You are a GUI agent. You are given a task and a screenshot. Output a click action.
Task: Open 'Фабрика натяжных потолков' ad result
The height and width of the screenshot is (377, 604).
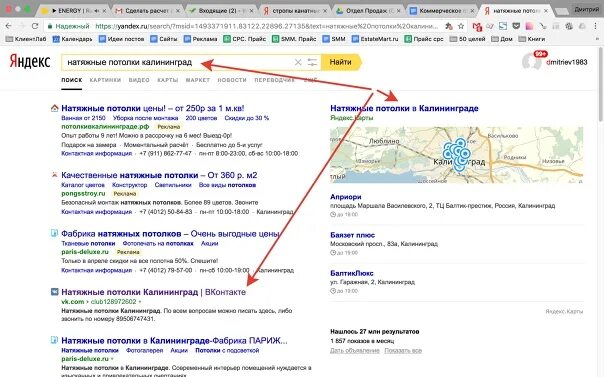pos(170,234)
